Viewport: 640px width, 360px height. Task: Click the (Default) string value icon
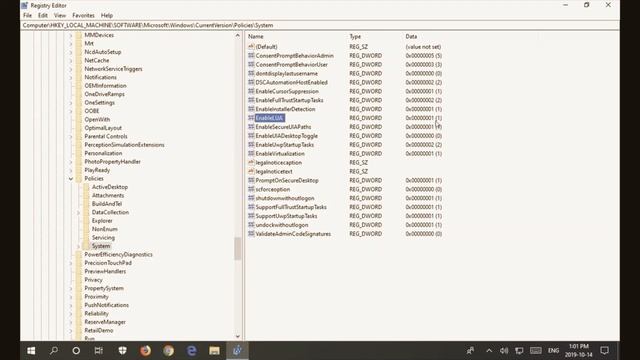click(x=251, y=47)
